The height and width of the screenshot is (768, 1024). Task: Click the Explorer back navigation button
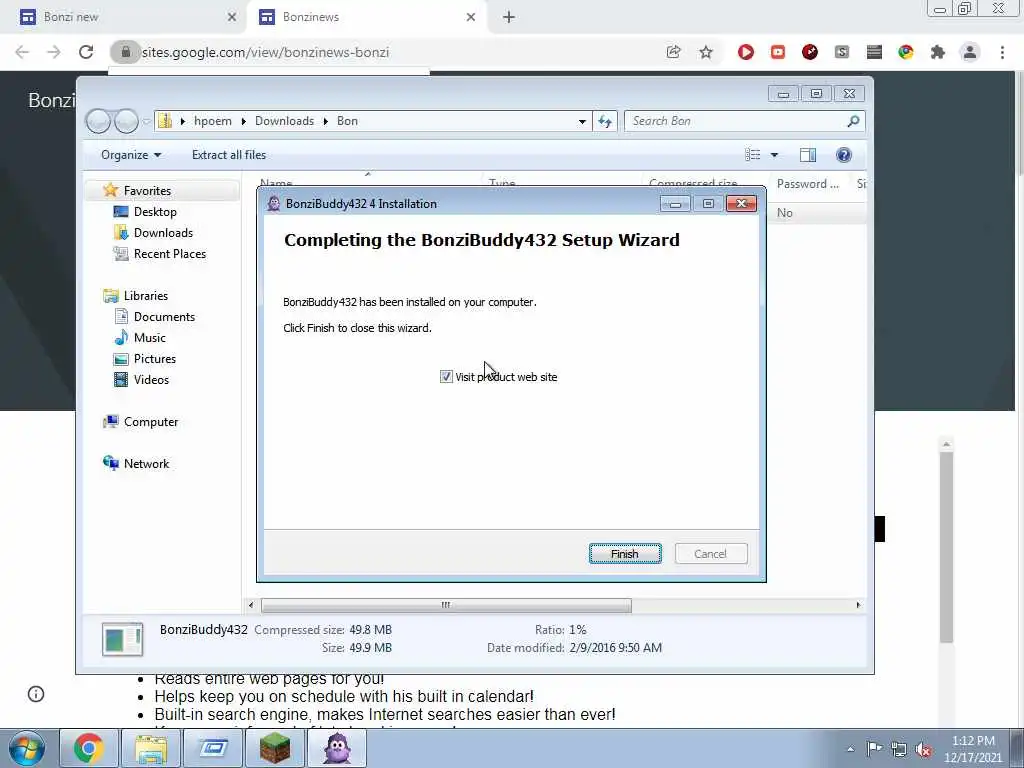tap(98, 121)
